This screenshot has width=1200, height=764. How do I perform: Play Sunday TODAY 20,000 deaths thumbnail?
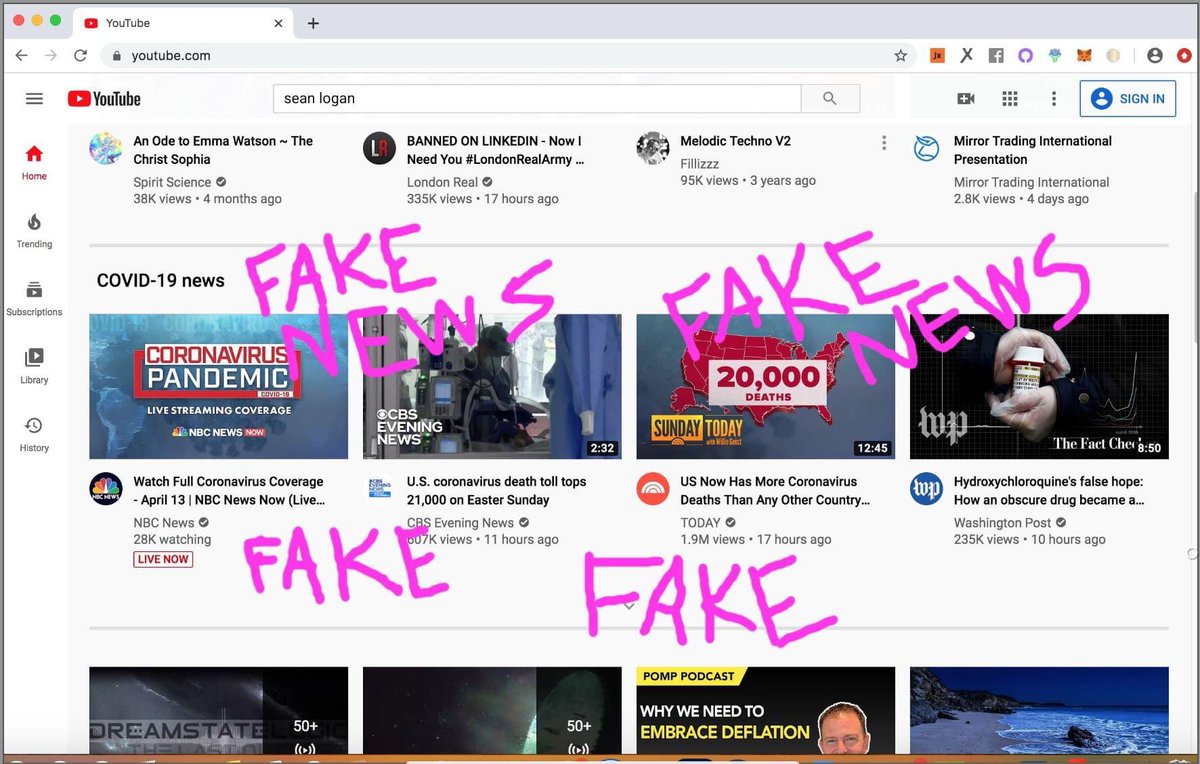click(x=766, y=386)
